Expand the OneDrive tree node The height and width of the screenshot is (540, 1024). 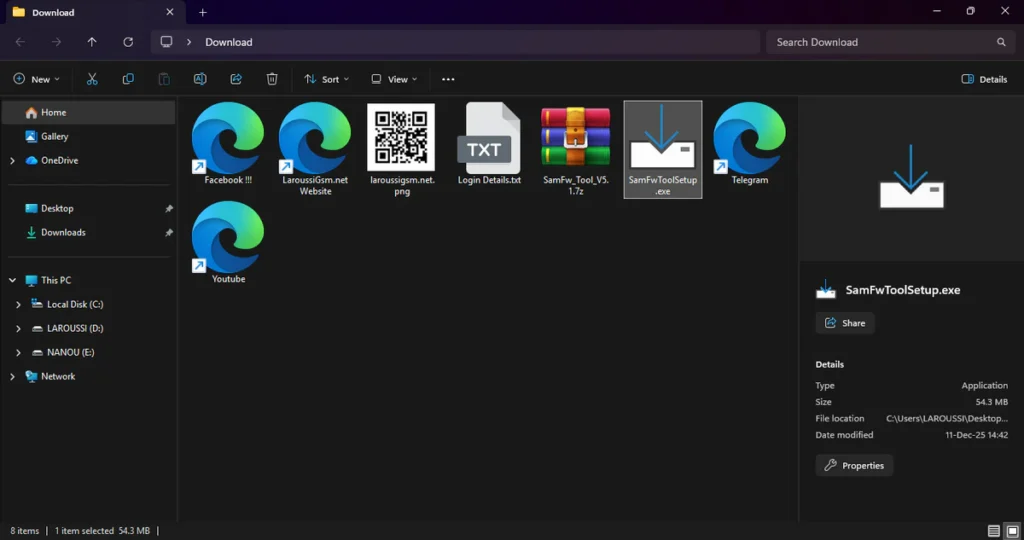tap(12, 160)
